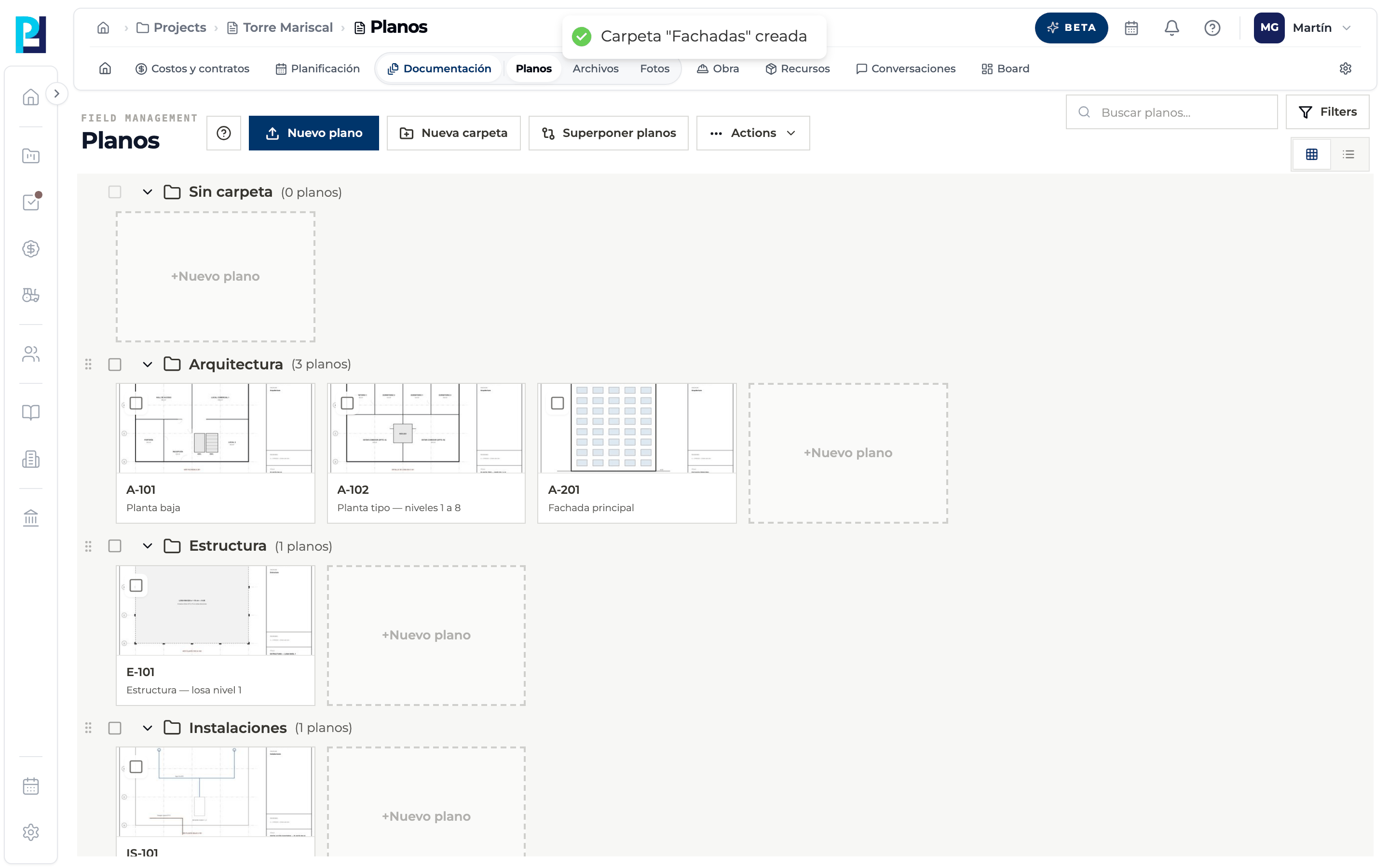Viewport: 1389px width, 868px height.
Task: Open the Filters button
Action: tap(1327, 112)
